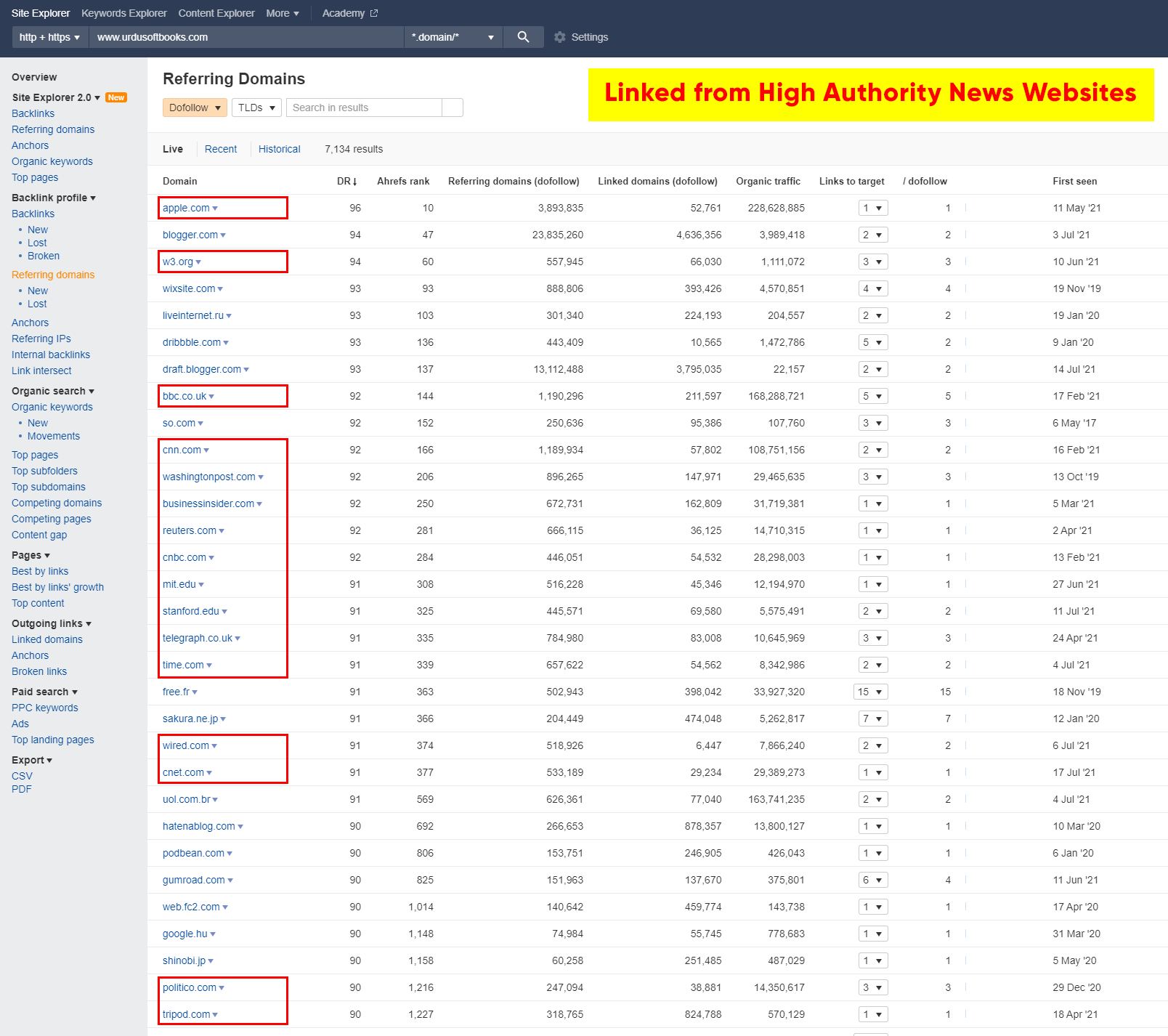This screenshot has height=1036, width=1168.
Task: Open Linked domains in sidebar
Action: tap(47, 639)
